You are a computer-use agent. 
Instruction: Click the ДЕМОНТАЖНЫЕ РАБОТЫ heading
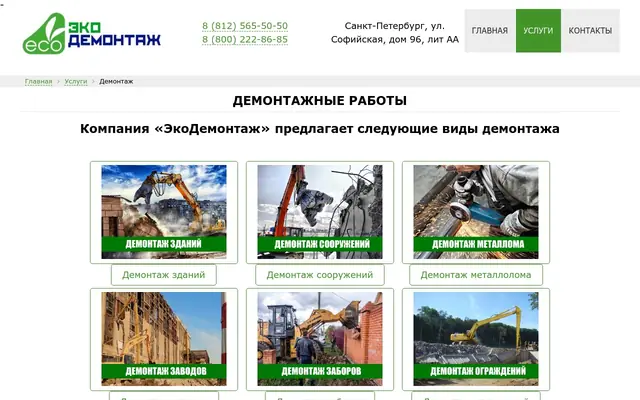320,100
